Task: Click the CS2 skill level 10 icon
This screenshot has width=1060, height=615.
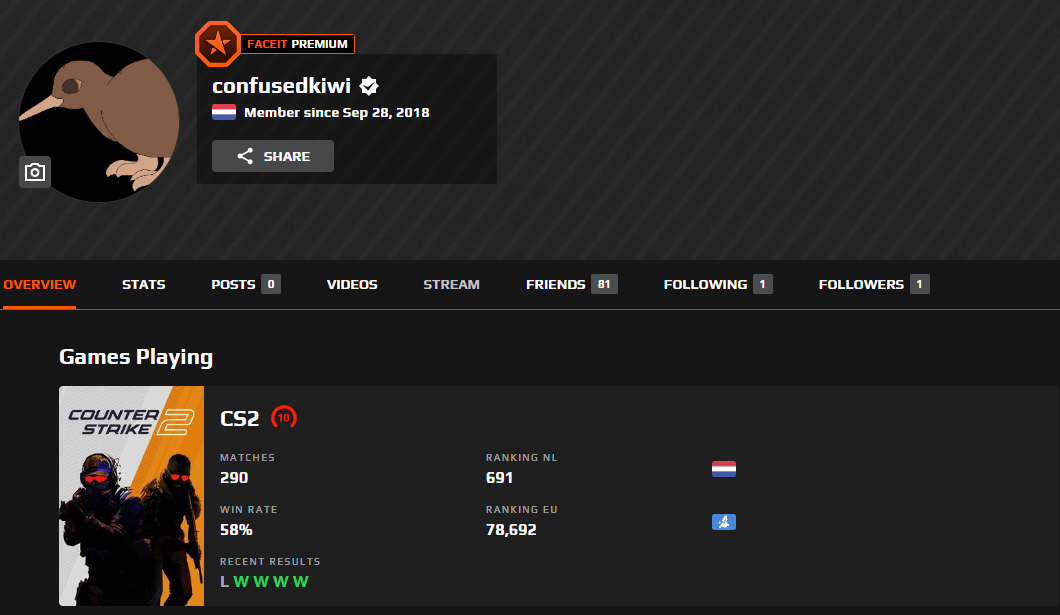Action: (x=284, y=418)
